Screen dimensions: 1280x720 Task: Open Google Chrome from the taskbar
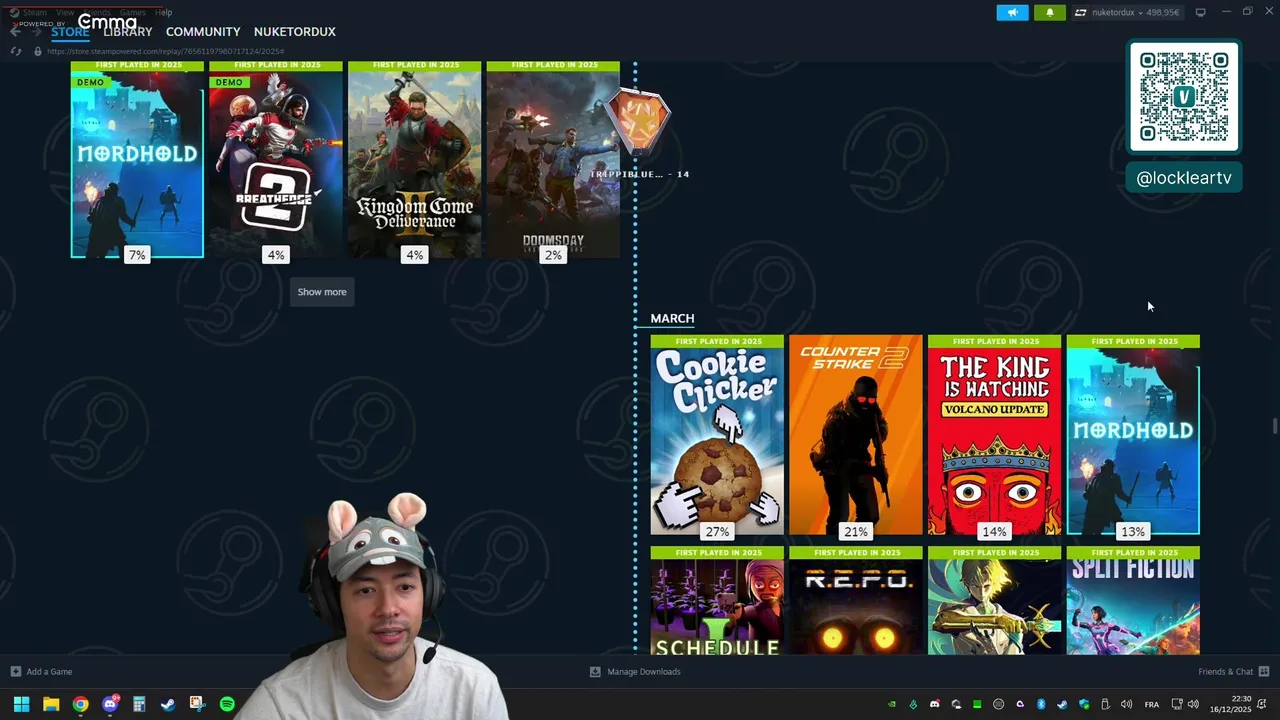80,704
